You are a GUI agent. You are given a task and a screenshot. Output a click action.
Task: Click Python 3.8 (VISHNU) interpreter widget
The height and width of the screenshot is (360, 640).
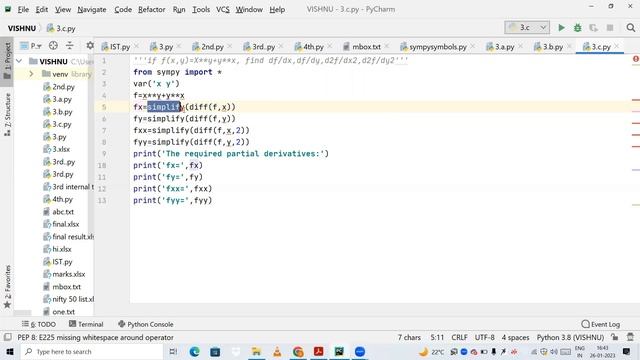click(570, 338)
